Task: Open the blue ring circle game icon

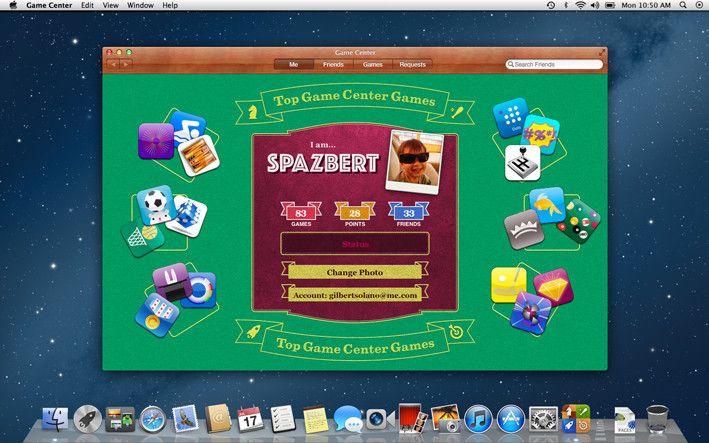Action: [x=199, y=290]
